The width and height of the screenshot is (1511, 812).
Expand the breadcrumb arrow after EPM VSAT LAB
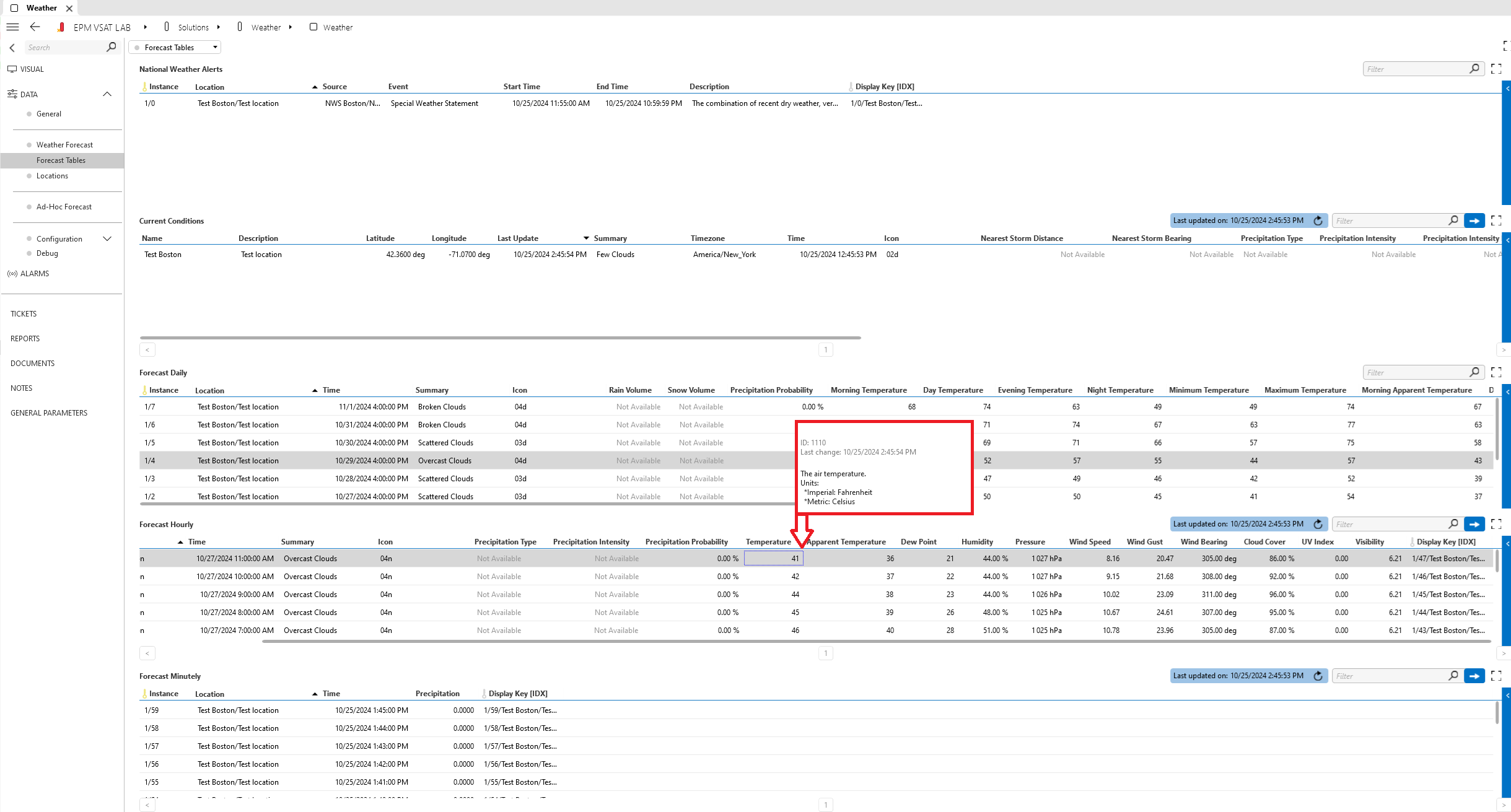click(x=145, y=27)
